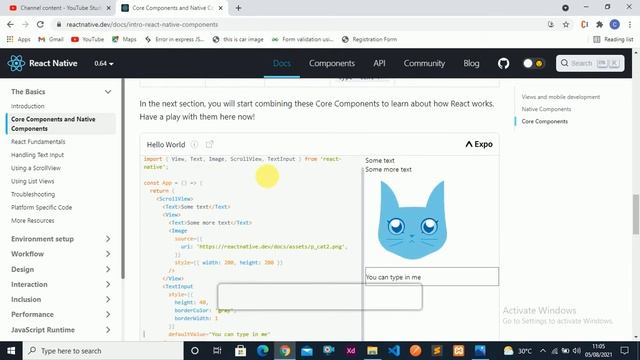Toggle the dark mode switch
This screenshot has height=360, width=640.
tap(533, 63)
